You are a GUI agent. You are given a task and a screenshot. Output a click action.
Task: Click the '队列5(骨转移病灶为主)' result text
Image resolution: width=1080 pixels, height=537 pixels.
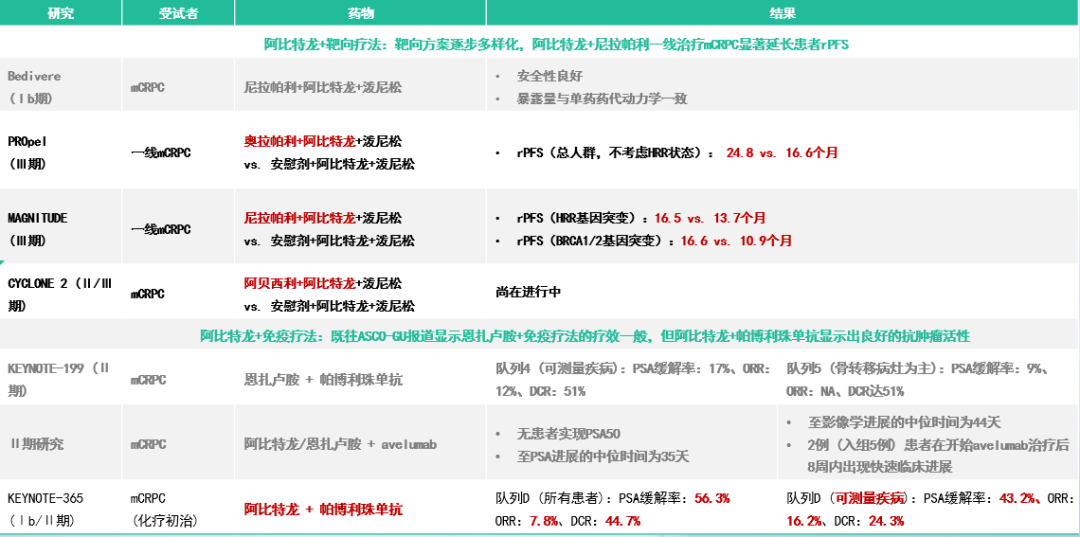917,380
